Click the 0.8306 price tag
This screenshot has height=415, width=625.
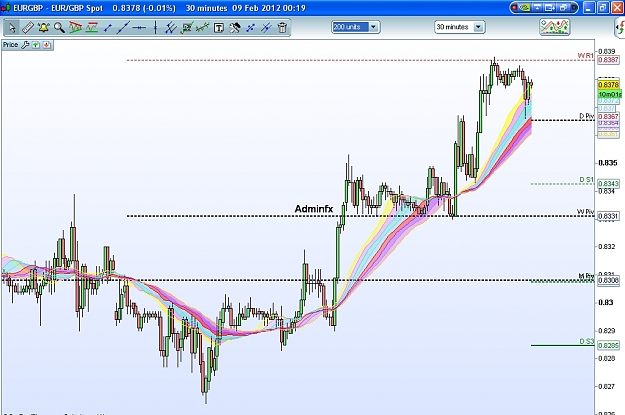click(x=608, y=280)
